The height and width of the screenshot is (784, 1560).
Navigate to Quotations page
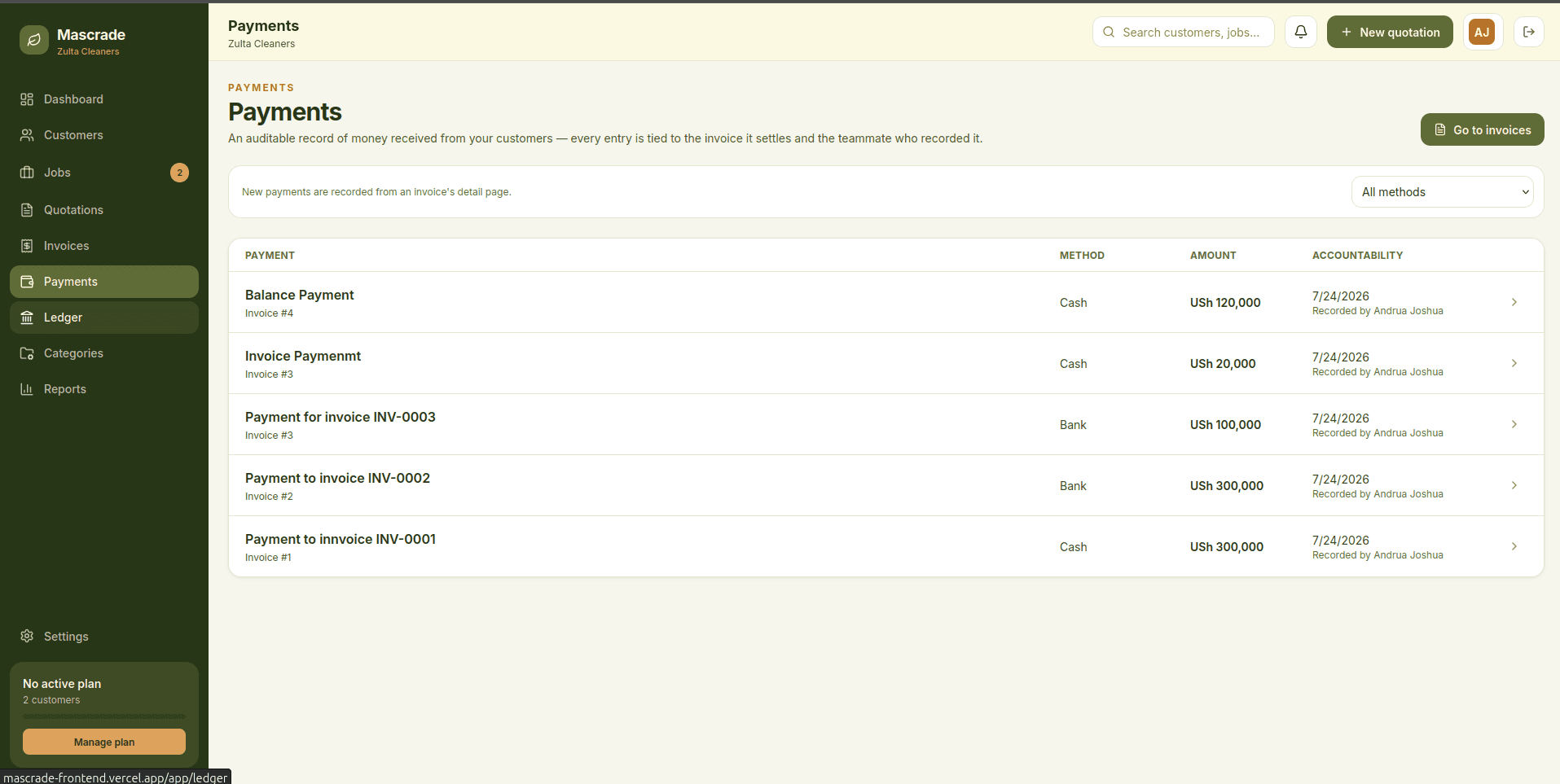[x=104, y=210]
